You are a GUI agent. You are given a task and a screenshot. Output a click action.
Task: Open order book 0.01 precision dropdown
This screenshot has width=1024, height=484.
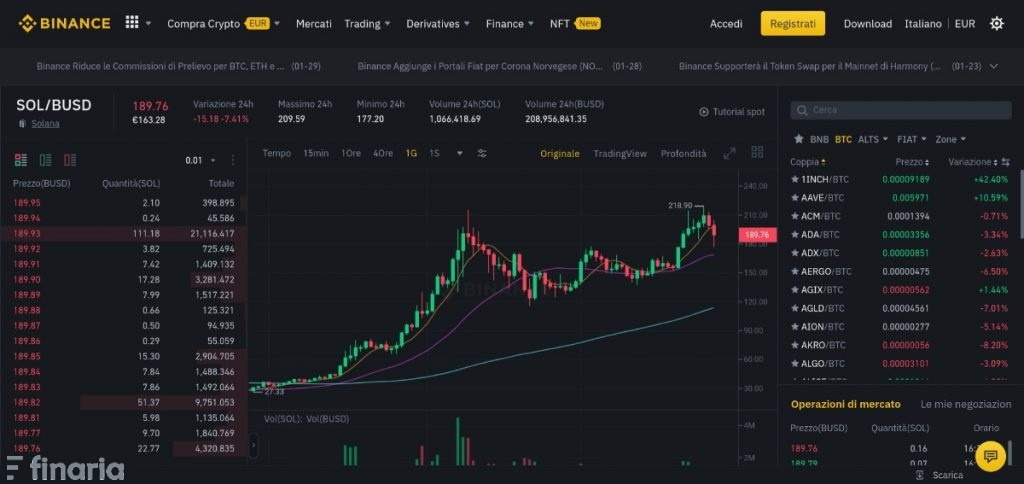(200, 160)
